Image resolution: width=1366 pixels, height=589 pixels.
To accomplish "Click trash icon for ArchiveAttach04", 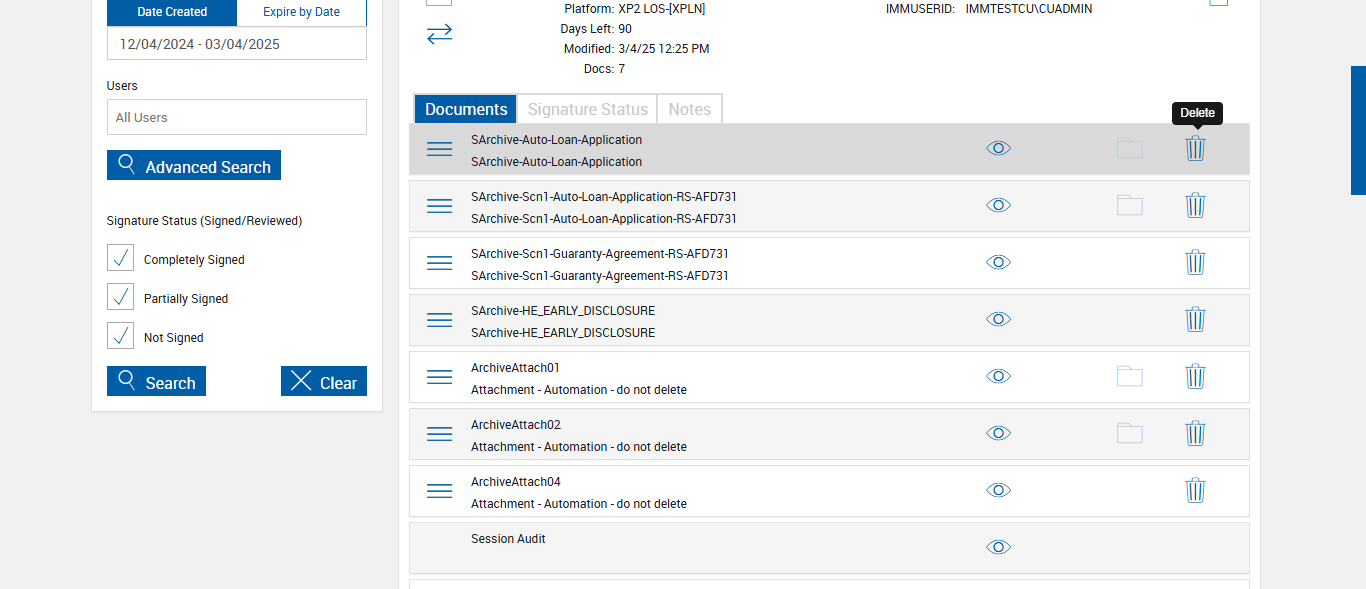I will point(1195,490).
